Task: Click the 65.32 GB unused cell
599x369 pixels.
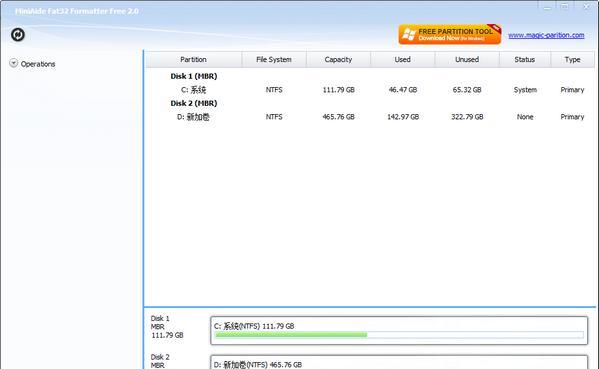Action: (x=467, y=90)
